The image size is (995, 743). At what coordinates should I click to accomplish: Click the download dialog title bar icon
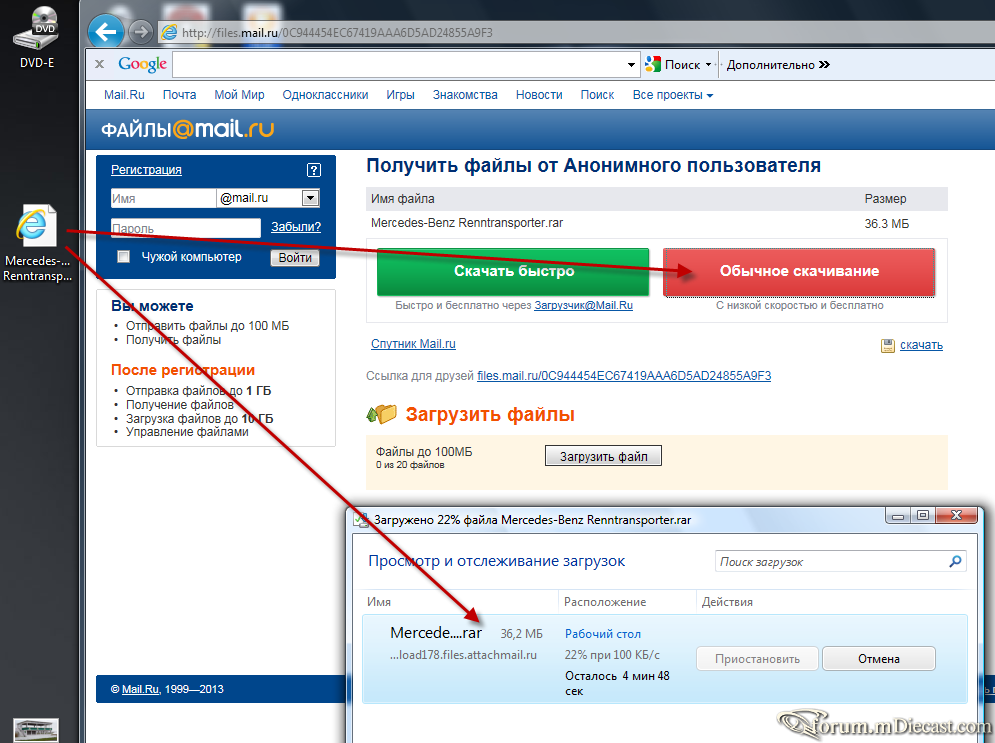point(360,520)
